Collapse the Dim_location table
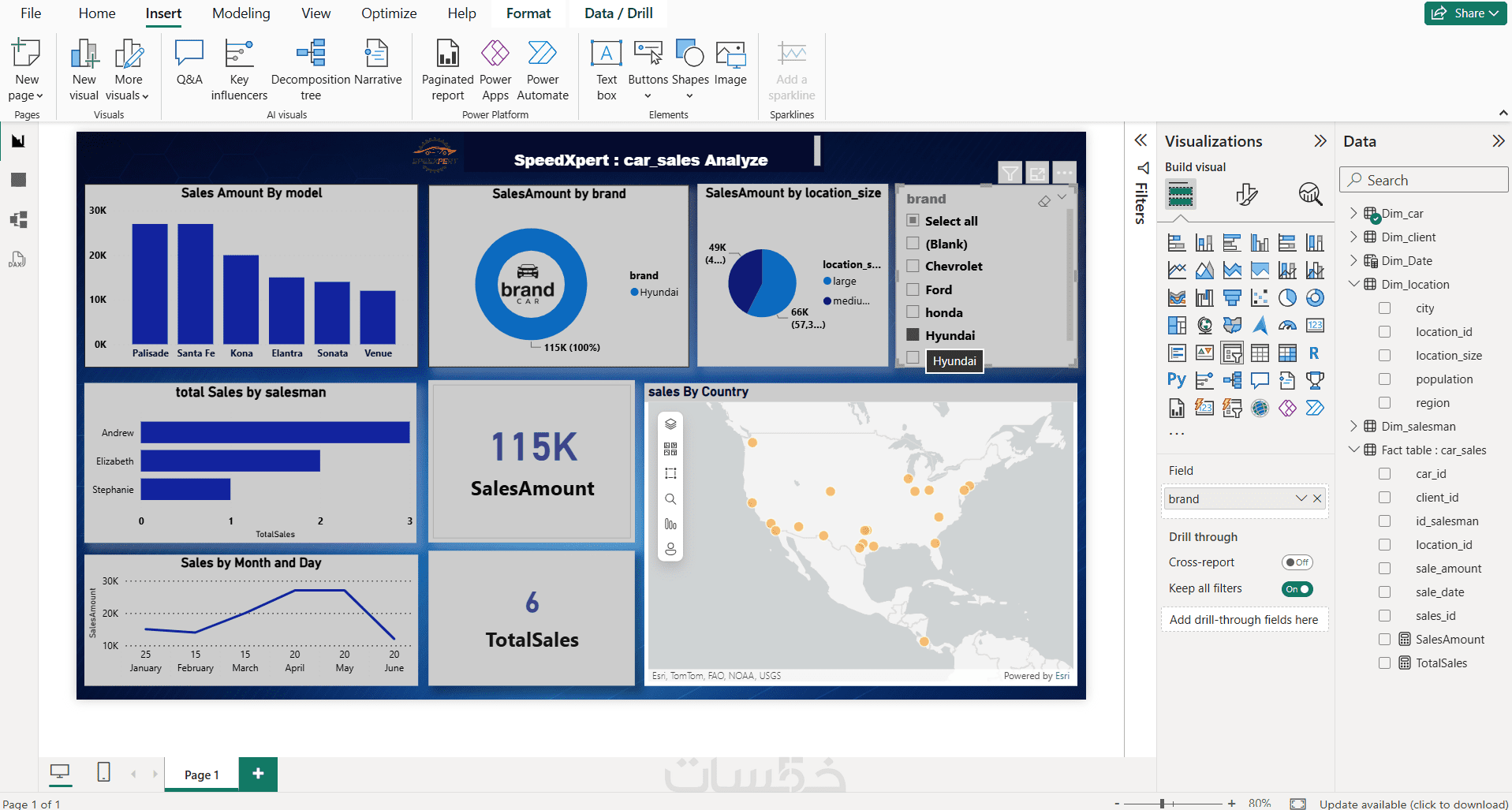 click(1353, 284)
